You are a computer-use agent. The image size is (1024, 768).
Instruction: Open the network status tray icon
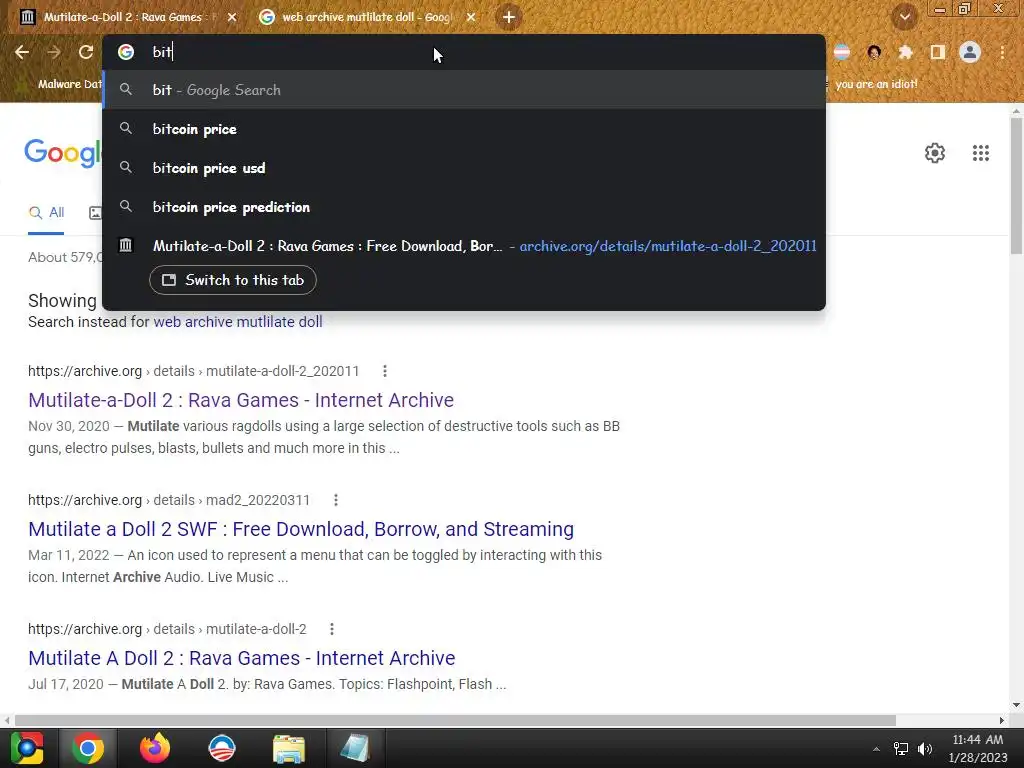[901, 749]
